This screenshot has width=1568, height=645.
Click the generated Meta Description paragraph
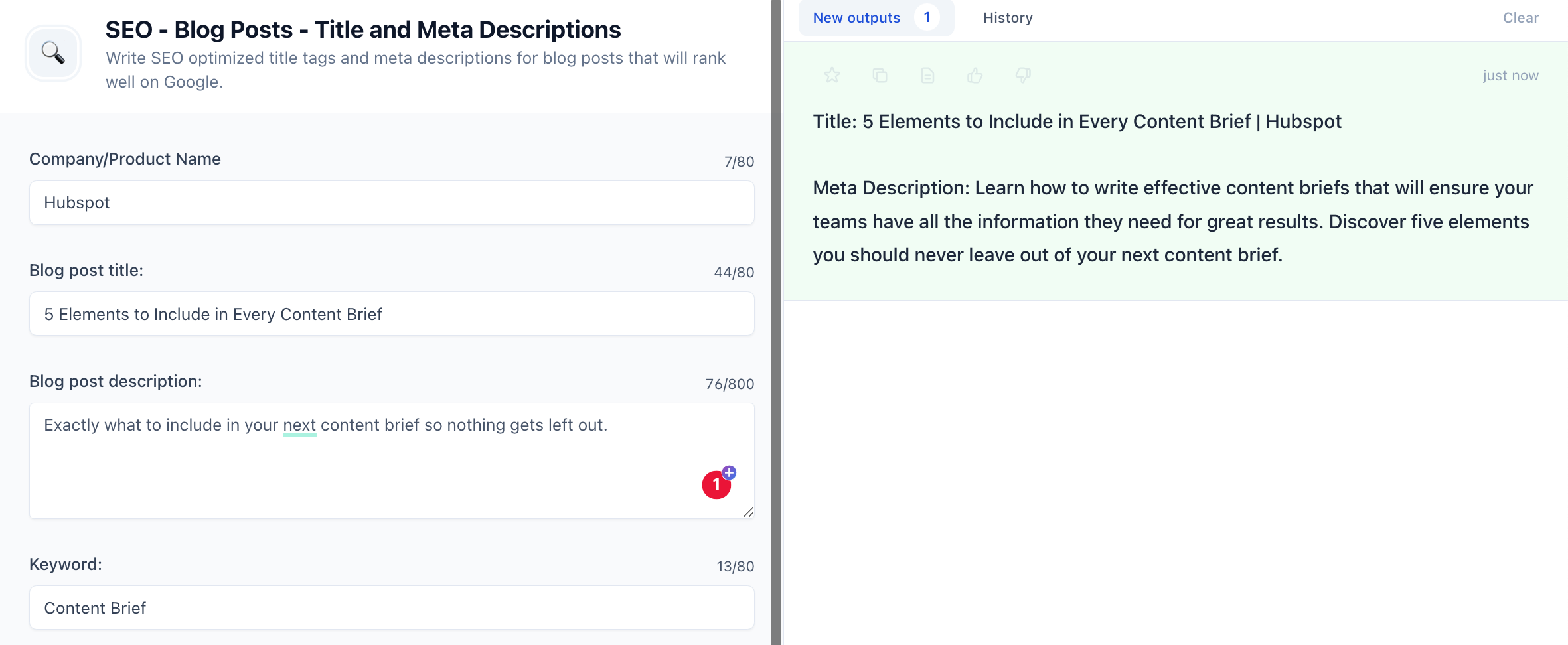(x=1173, y=222)
